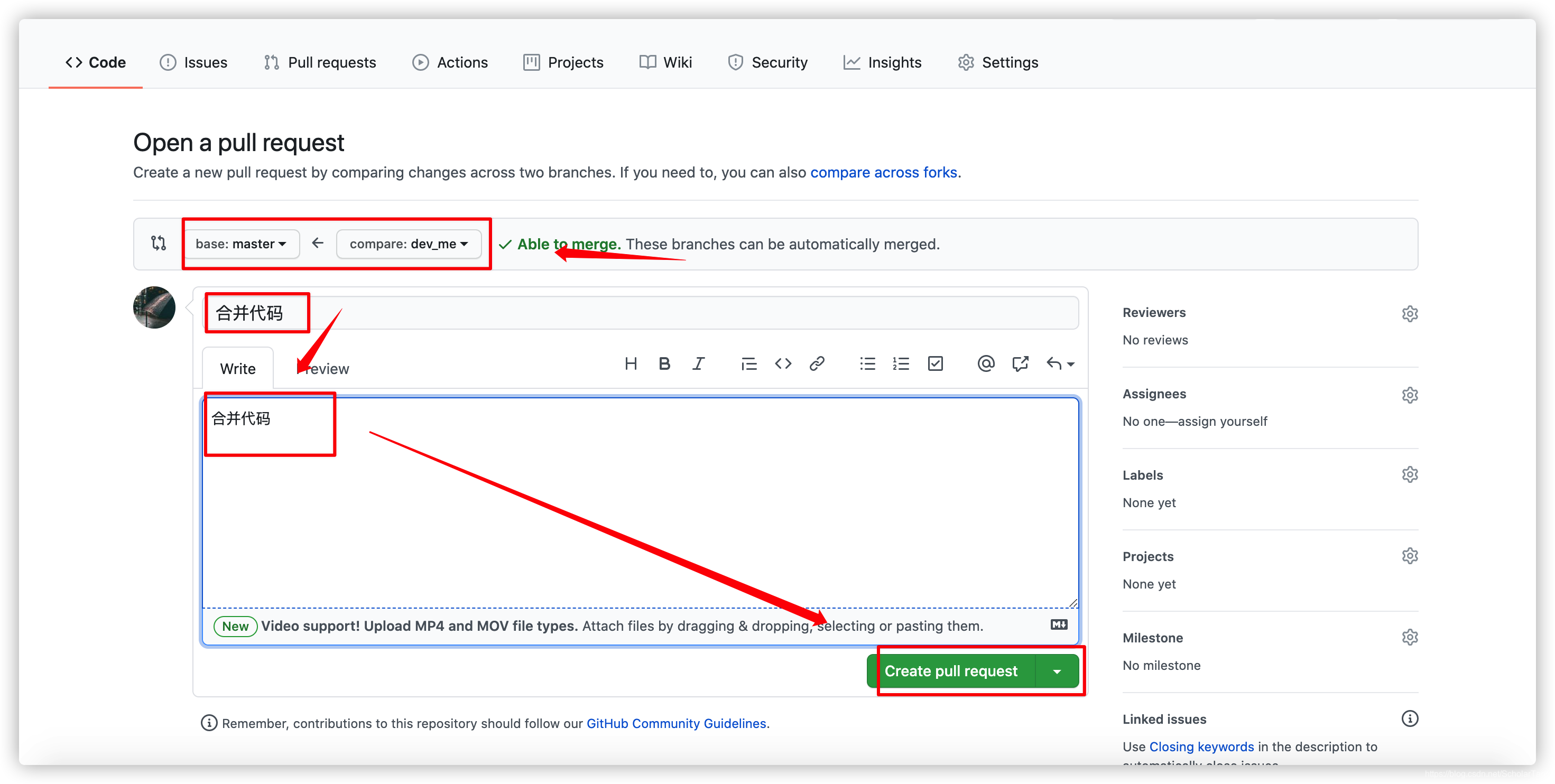1555x784 pixels.
Task: Open the Security tab
Action: click(x=767, y=62)
